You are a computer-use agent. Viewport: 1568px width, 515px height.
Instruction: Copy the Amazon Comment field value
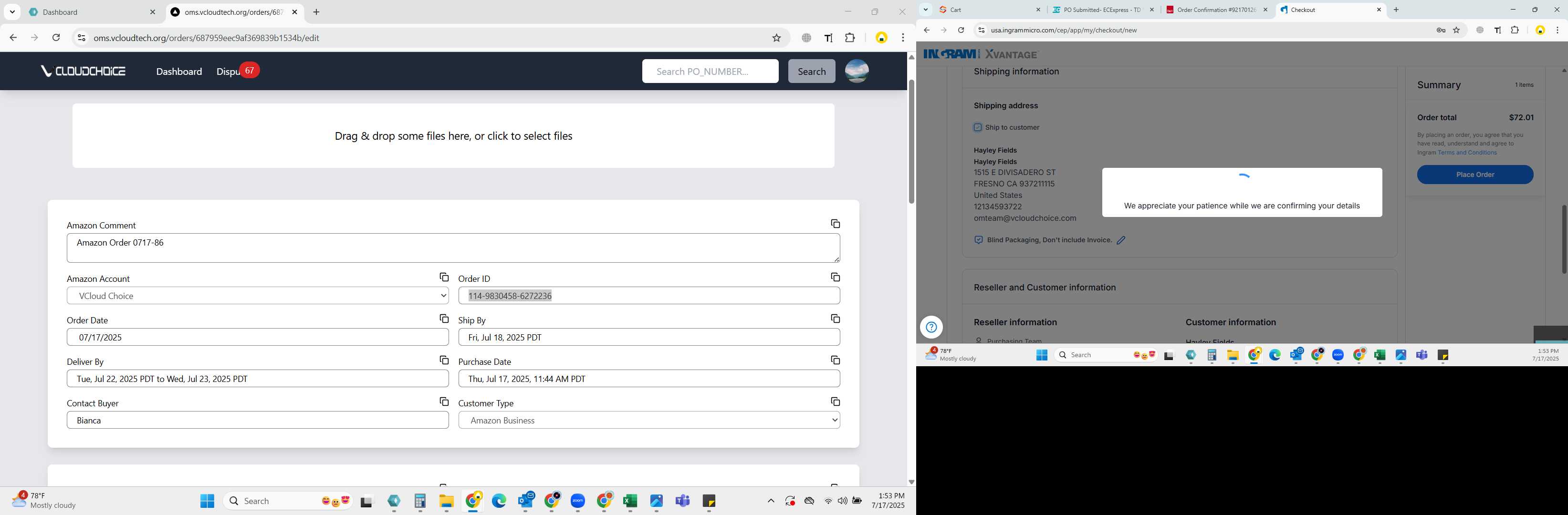click(x=835, y=224)
